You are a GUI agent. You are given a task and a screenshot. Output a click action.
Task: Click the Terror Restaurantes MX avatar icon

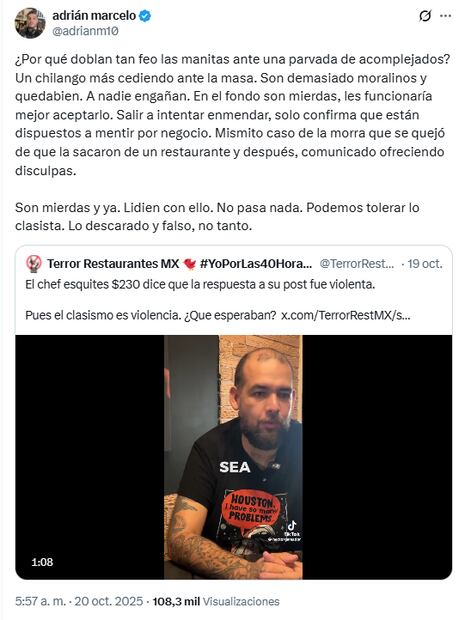point(34,263)
